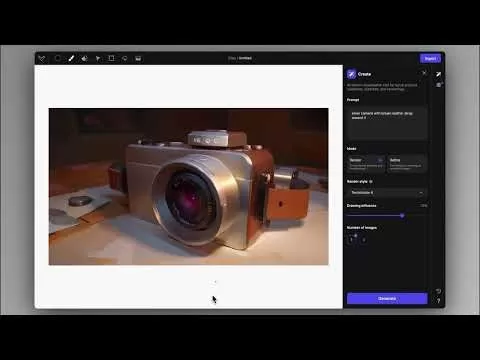Click the image insert tool icon
The width and height of the screenshot is (480, 360).
[138, 58]
